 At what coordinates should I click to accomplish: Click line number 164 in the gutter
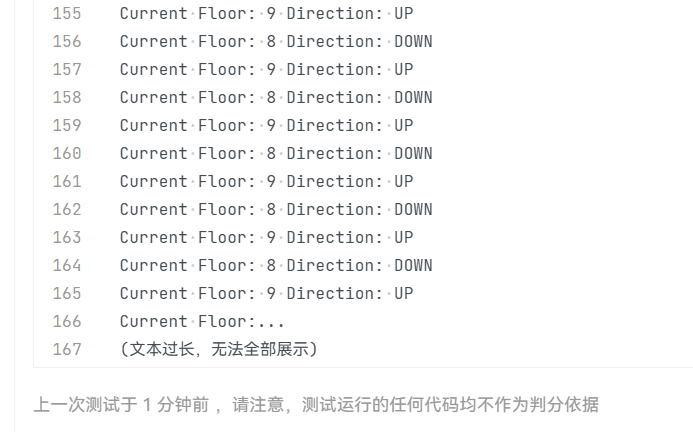tap(66, 266)
